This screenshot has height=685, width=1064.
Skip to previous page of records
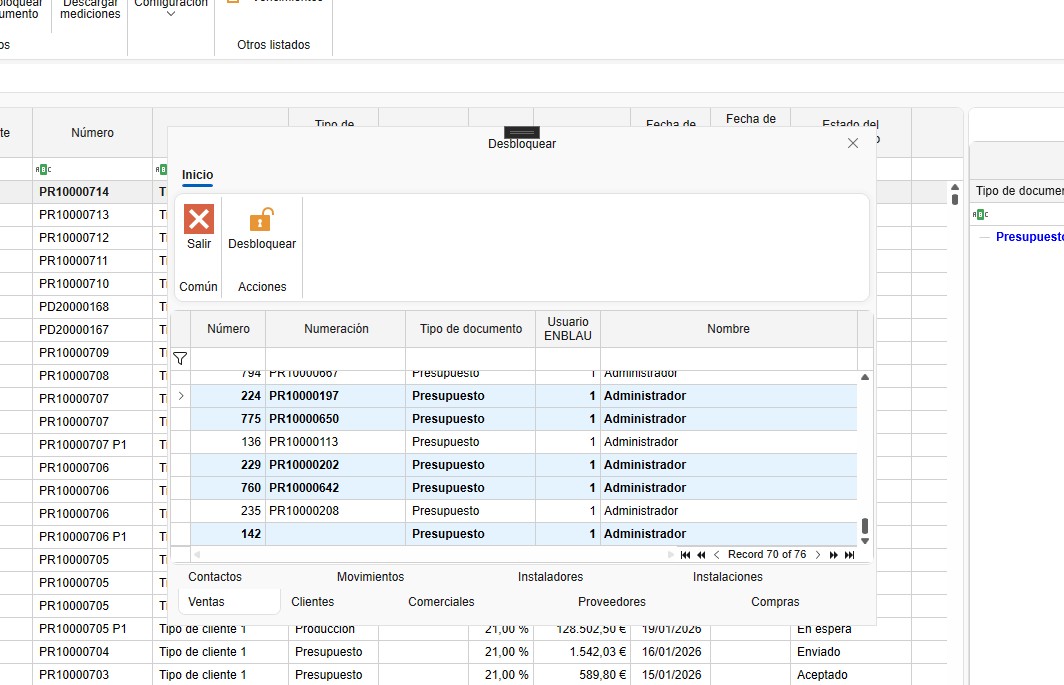[701, 555]
